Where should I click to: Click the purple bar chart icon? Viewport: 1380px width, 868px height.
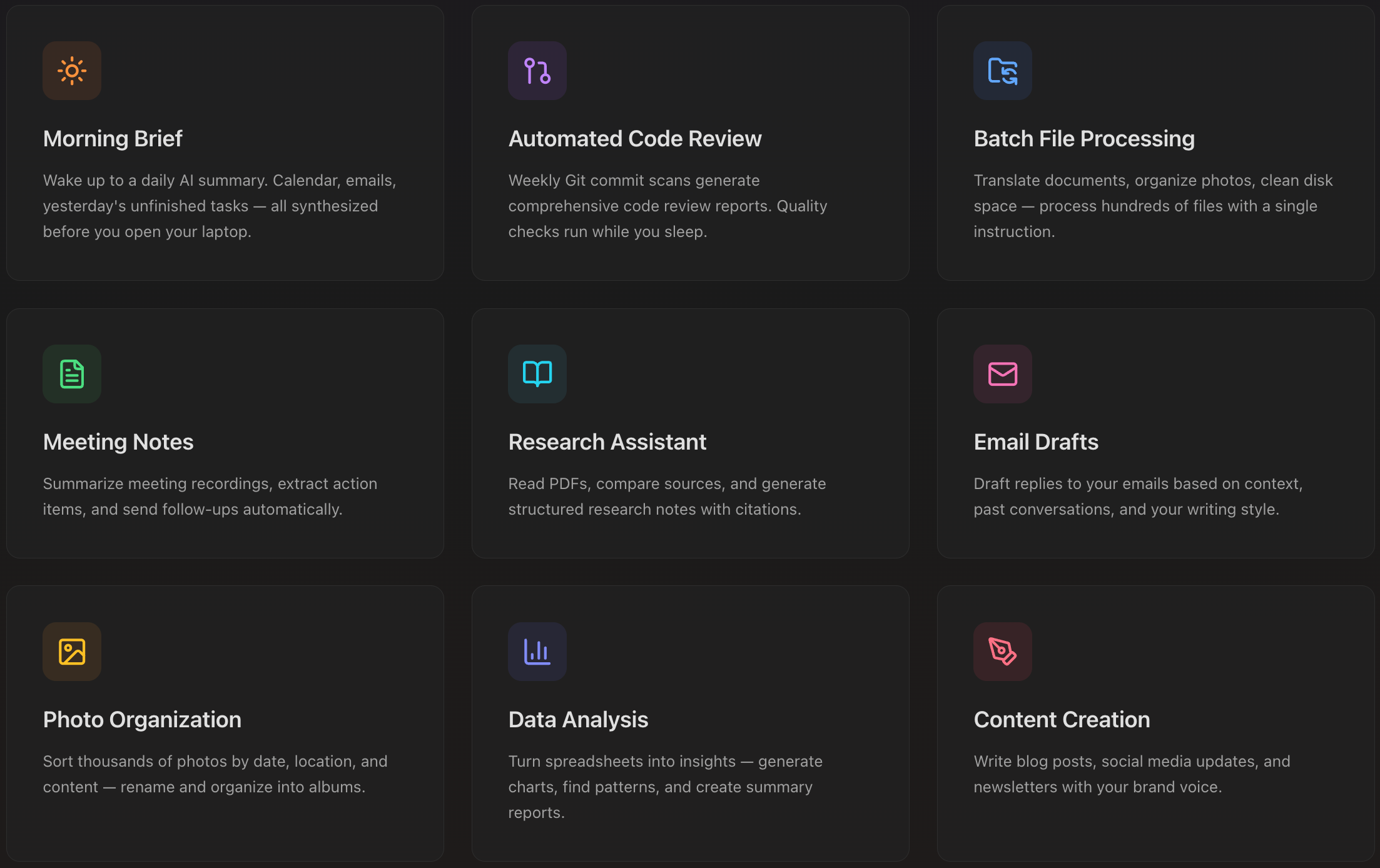click(x=537, y=652)
